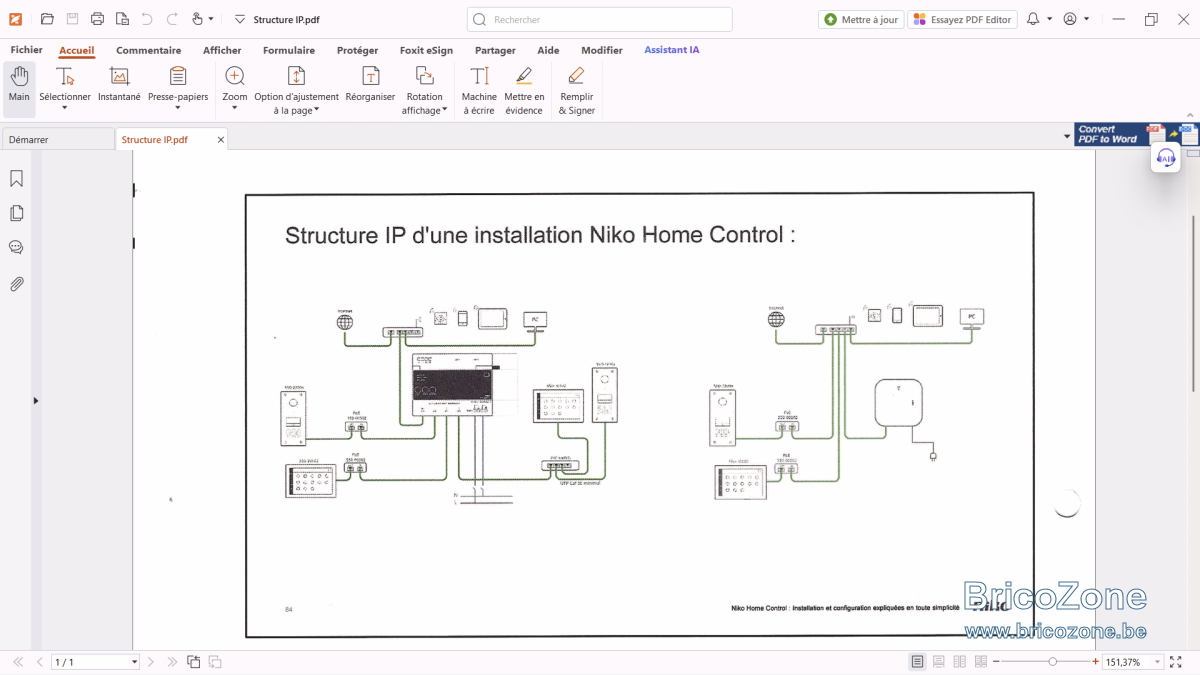Open the Fichier menu
This screenshot has height=675, width=1200.
click(x=27, y=50)
